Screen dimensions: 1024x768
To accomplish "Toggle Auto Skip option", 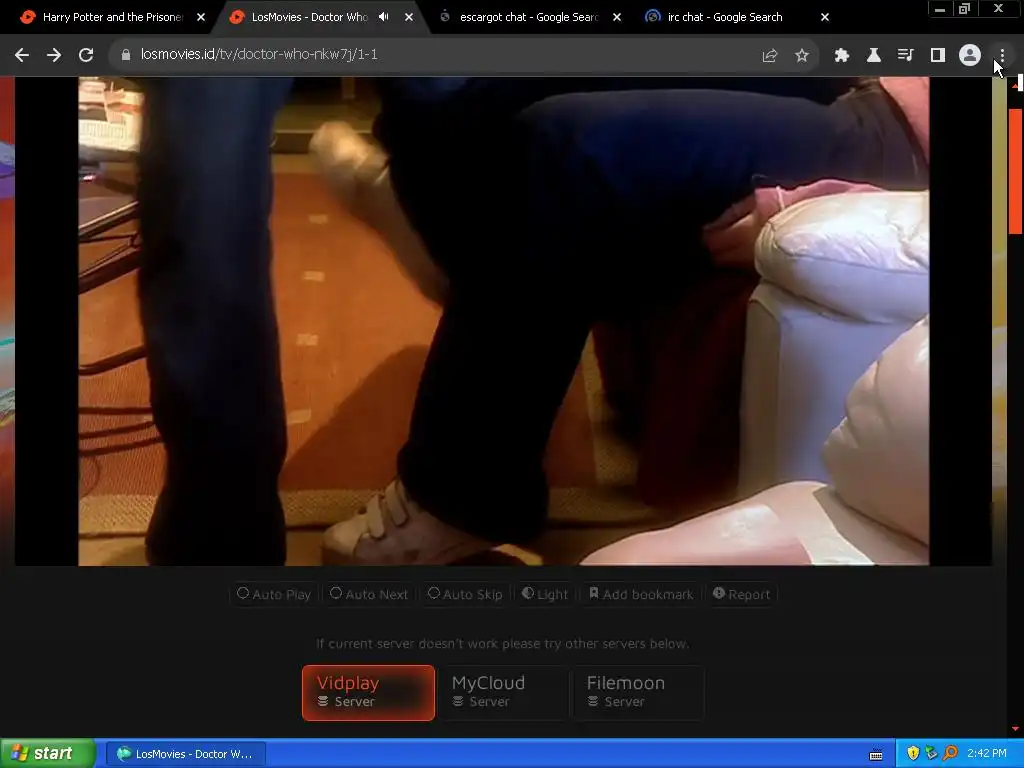I will tap(464, 594).
